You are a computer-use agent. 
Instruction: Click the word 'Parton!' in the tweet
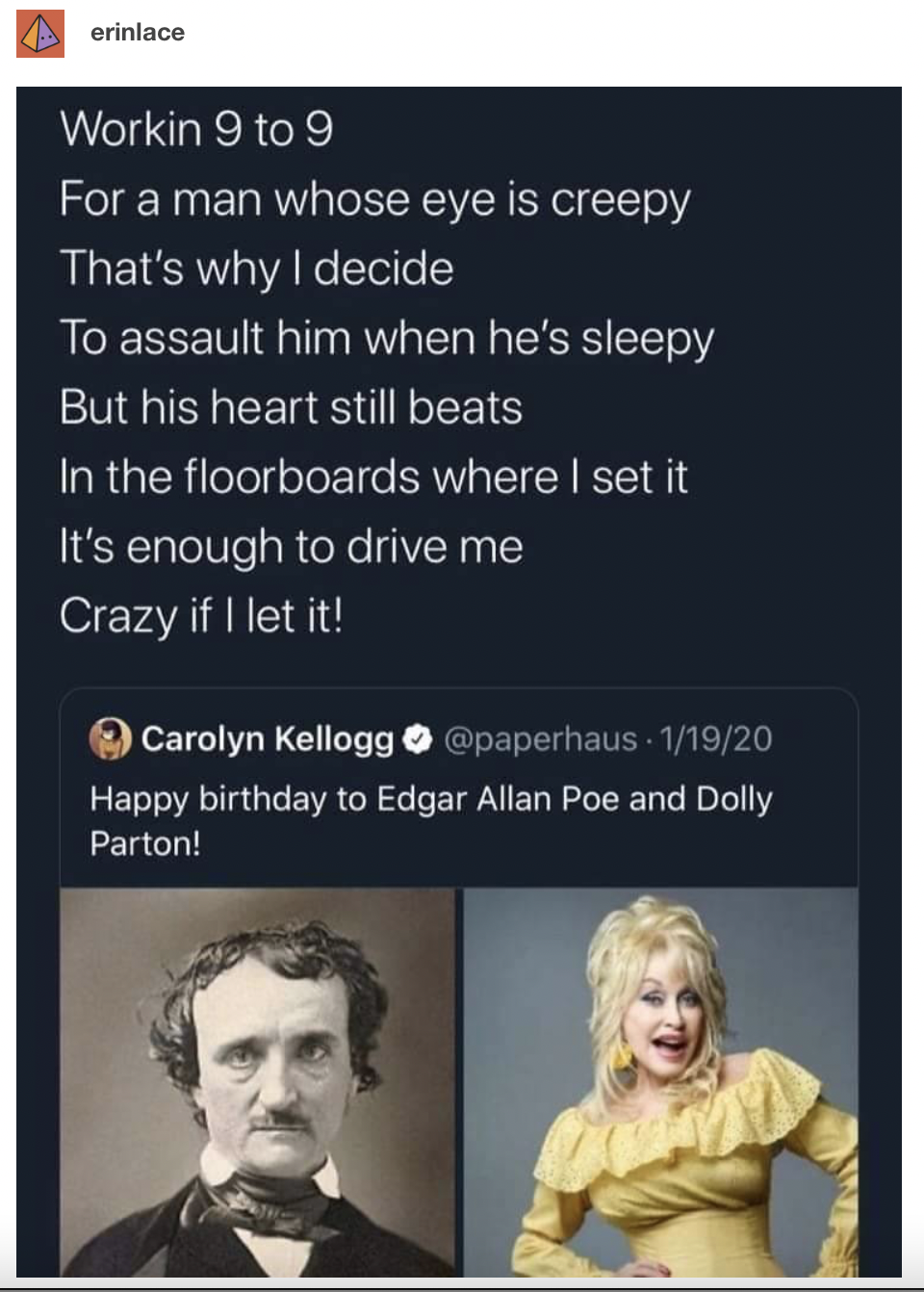coord(145,844)
